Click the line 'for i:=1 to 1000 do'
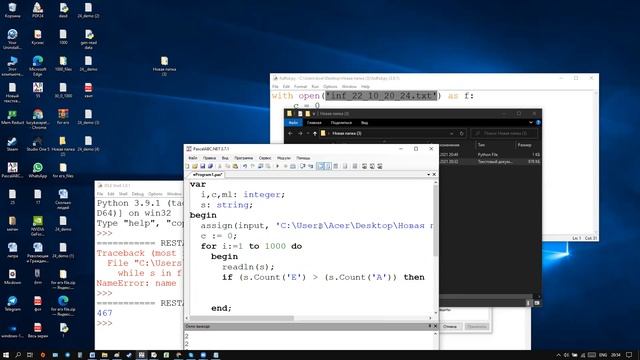The height and width of the screenshot is (360, 640). (x=251, y=246)
